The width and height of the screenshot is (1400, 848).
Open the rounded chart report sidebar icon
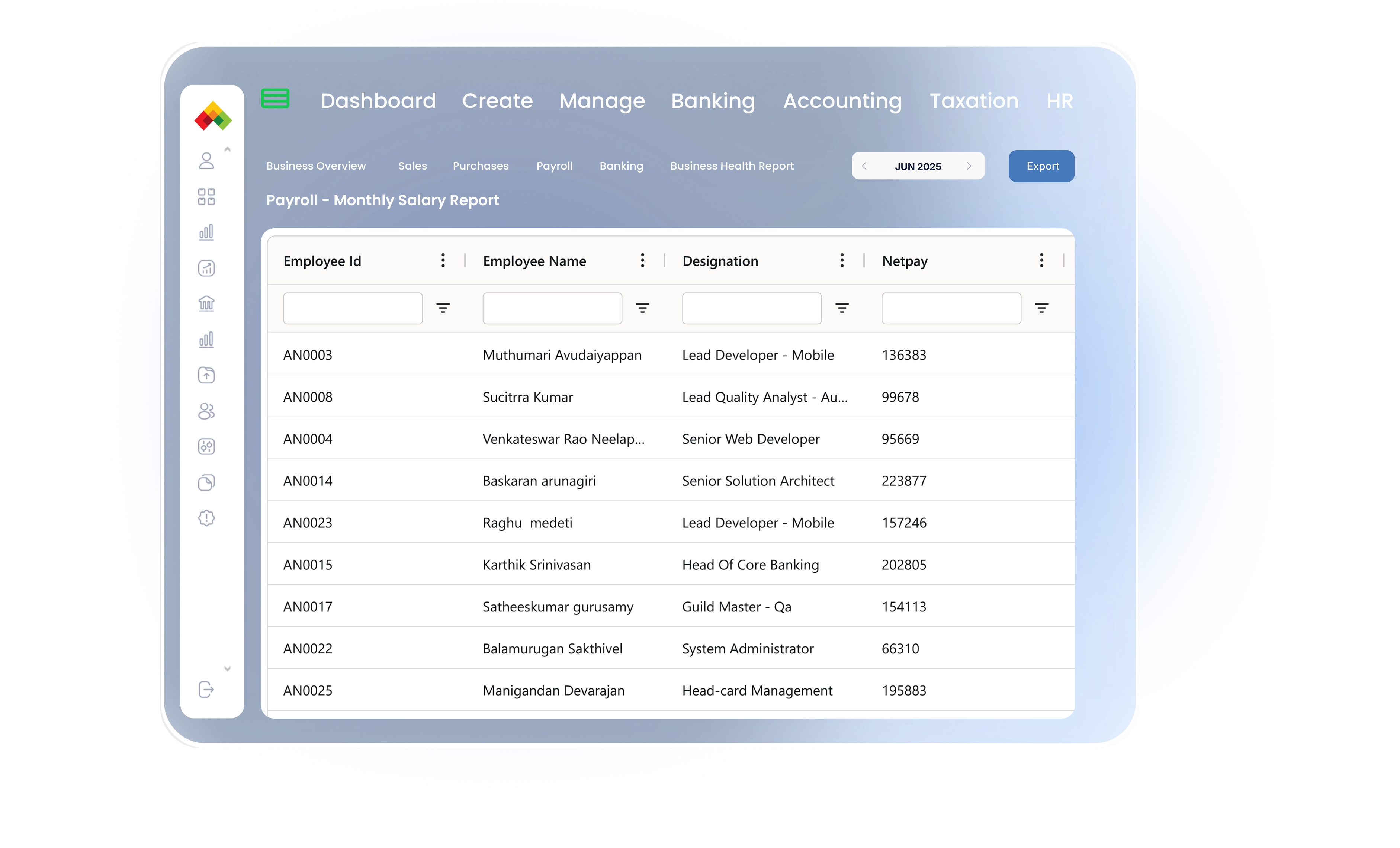click(206, 268)
